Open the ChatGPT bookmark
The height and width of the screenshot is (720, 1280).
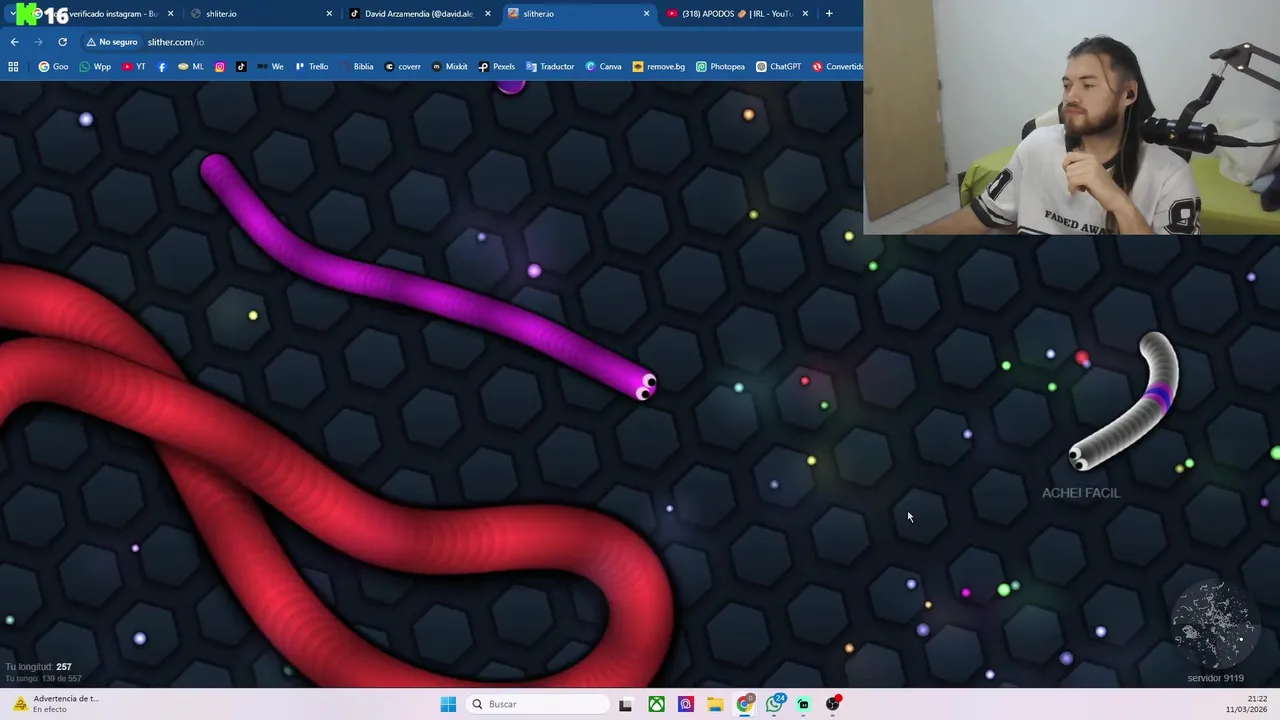(778, 67)
